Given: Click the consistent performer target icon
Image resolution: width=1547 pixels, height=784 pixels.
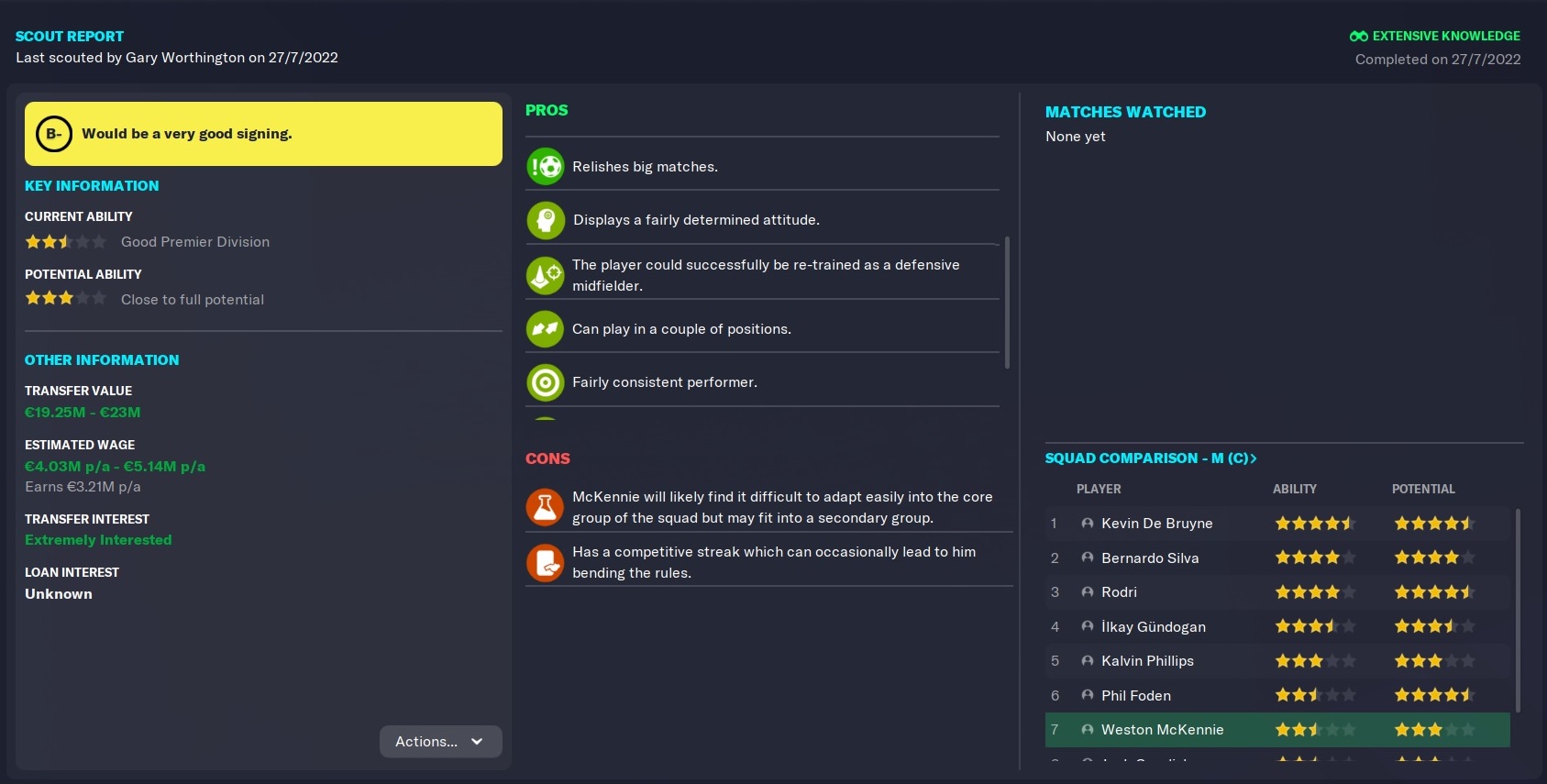Looking at the screenshot, I should point(546,382).
